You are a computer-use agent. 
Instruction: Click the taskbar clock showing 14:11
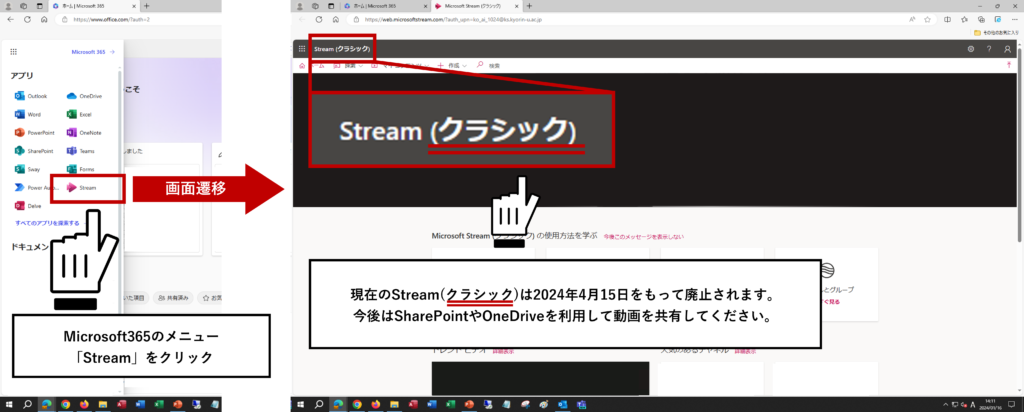pyautogui.click(x=990, y=404)
